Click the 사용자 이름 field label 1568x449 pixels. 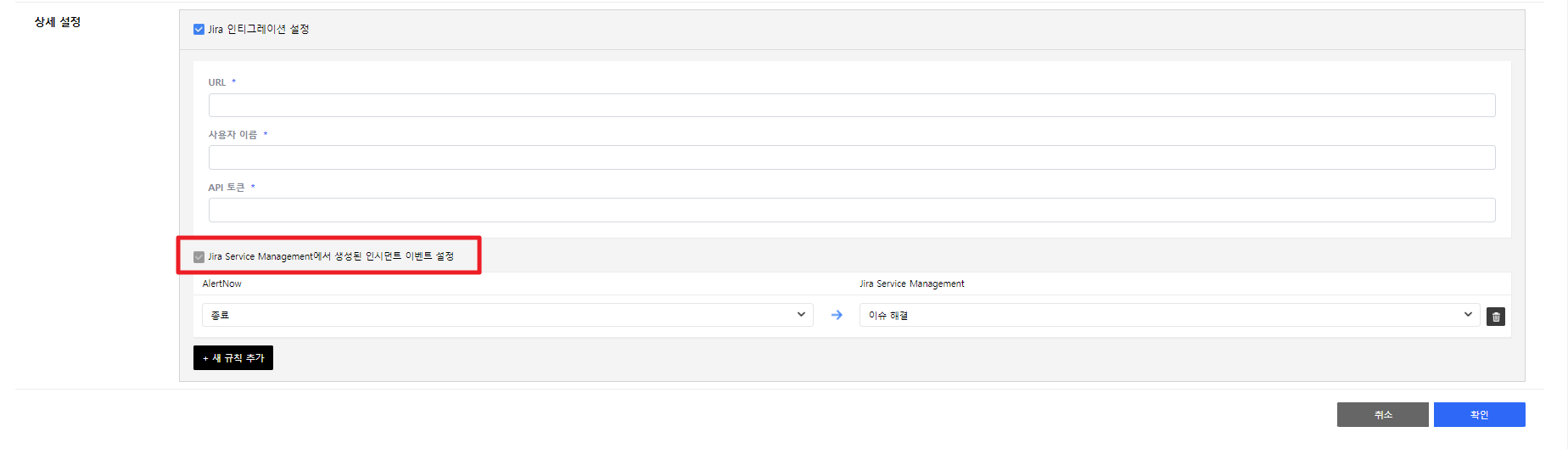point(232,135)
